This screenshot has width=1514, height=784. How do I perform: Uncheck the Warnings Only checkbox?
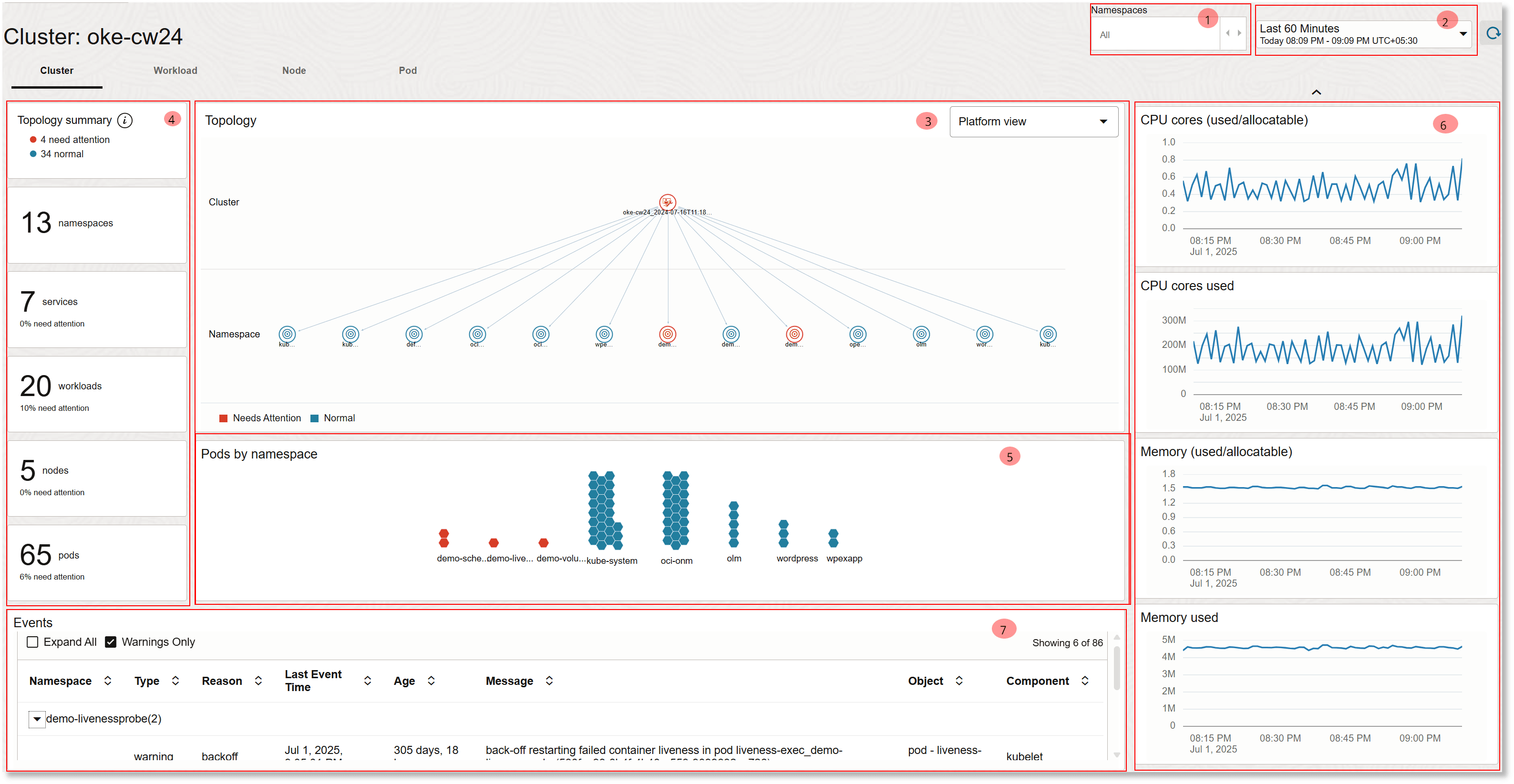tap(111, 642)
